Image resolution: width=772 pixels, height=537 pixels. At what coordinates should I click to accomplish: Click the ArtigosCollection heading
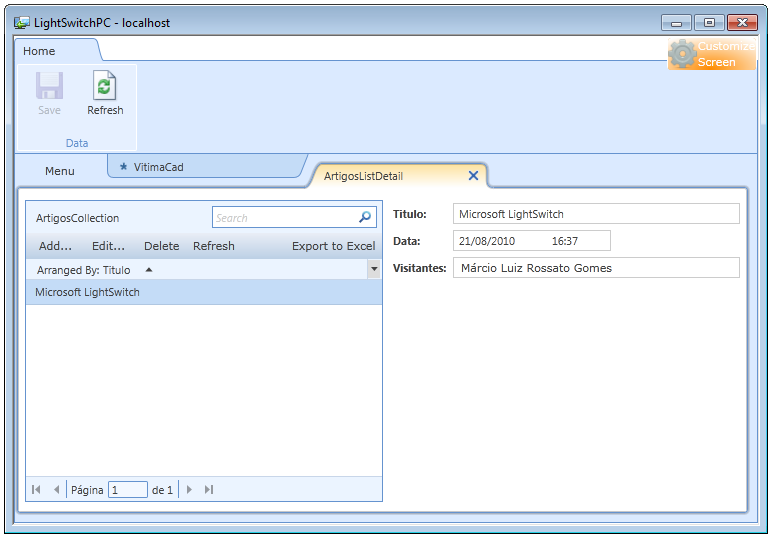[77, 218]
